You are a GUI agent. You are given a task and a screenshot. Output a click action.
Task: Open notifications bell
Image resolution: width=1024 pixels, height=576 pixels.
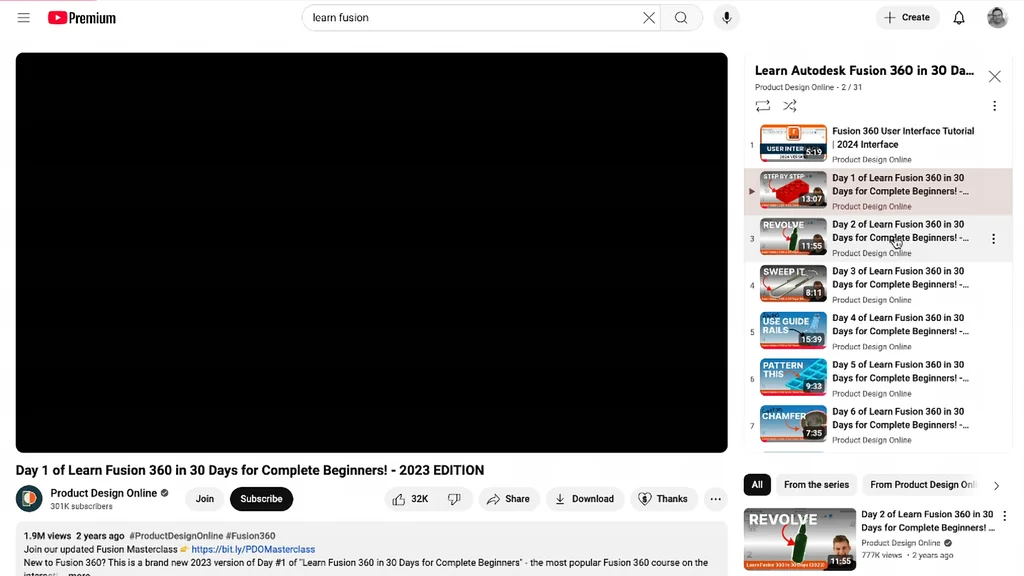959,18
